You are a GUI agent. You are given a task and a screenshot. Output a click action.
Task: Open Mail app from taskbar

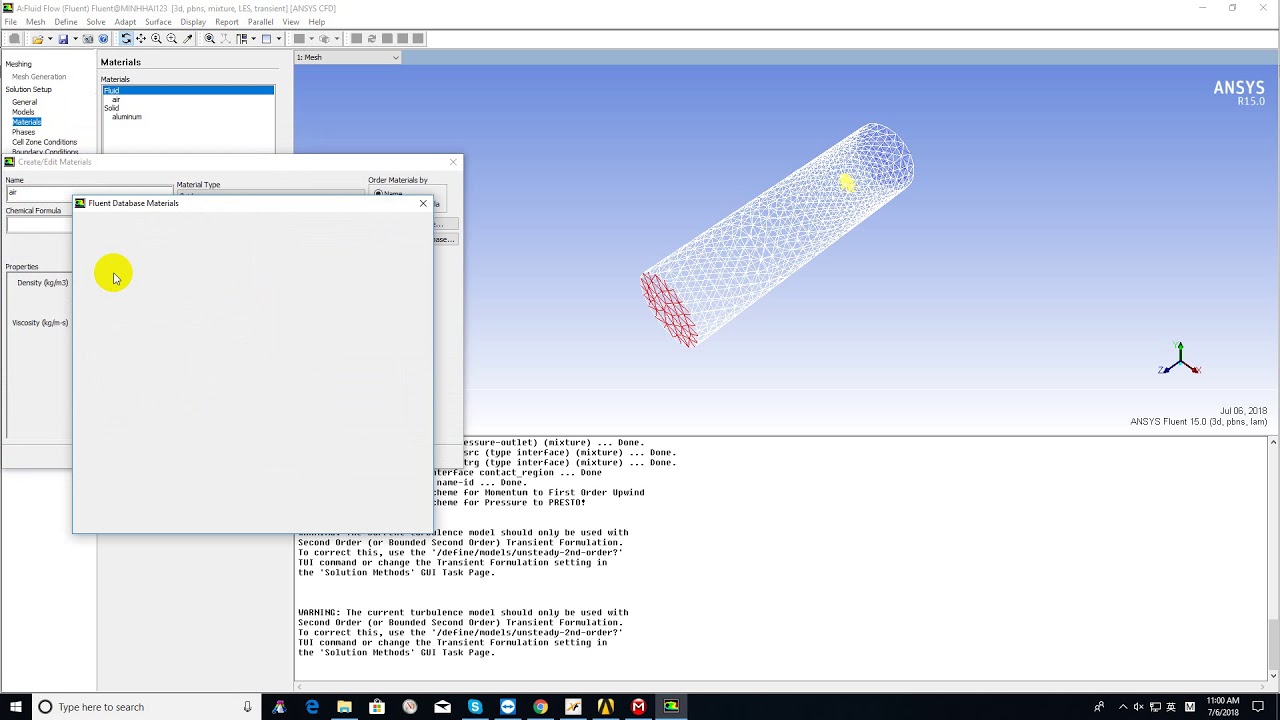[442, 707]
